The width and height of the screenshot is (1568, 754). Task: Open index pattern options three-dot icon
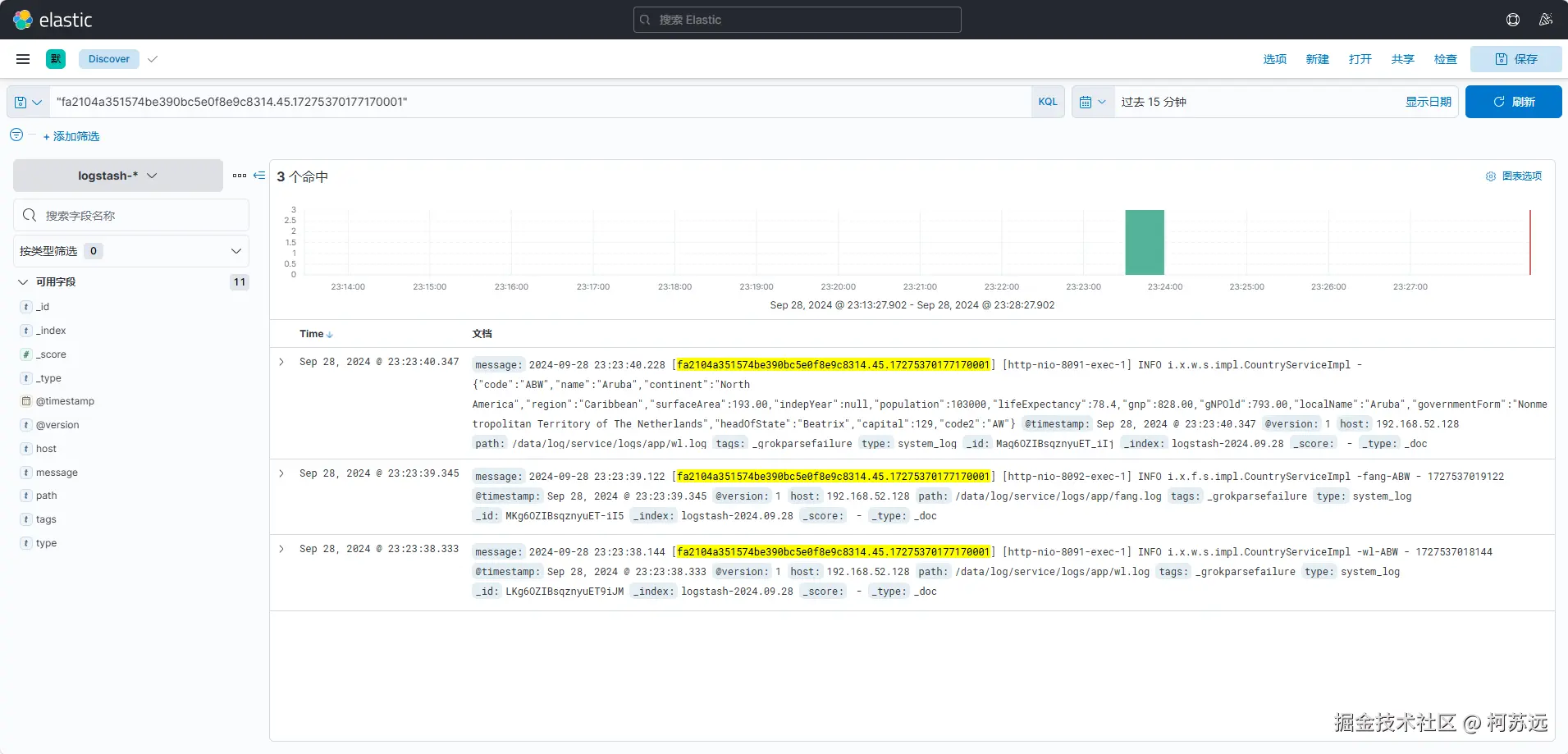pyautogui.click(x=240, y=176)
